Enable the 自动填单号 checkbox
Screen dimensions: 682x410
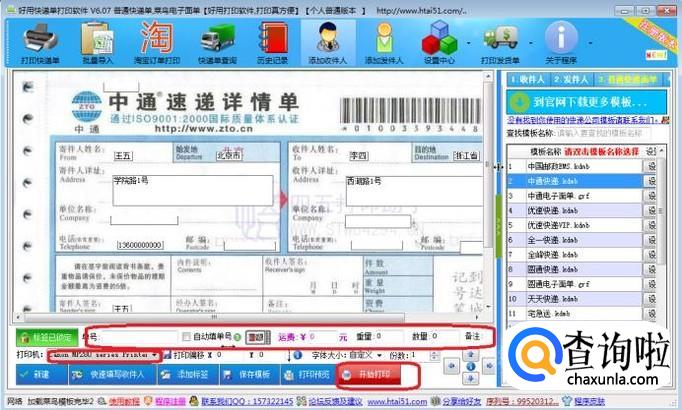pos(187,337)
